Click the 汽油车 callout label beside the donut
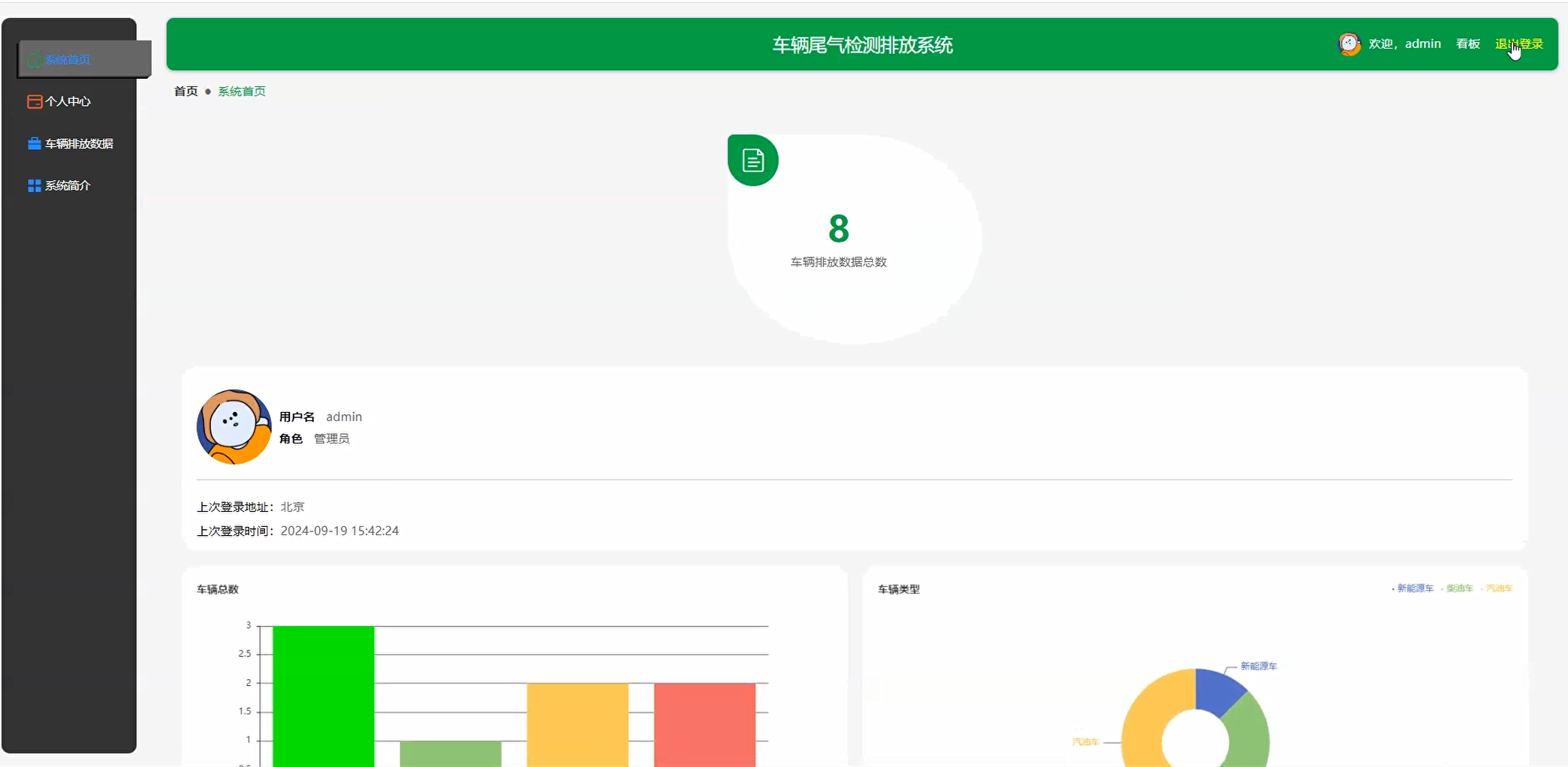Viewport: 1568px width, 767px height. tap(1086, 741)
